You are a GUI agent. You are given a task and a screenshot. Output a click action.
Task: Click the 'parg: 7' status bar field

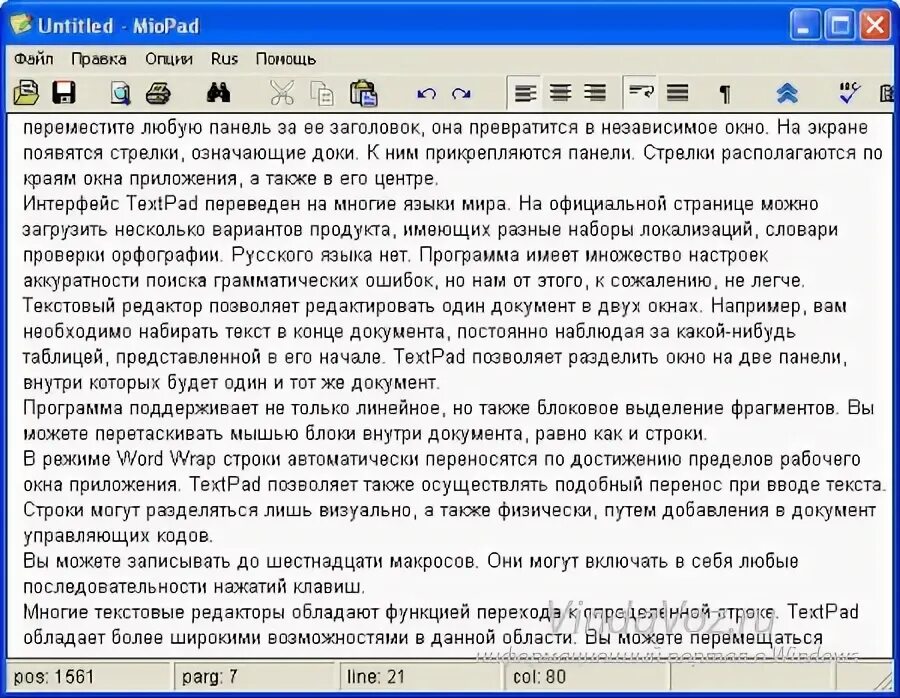click(254, 677)
